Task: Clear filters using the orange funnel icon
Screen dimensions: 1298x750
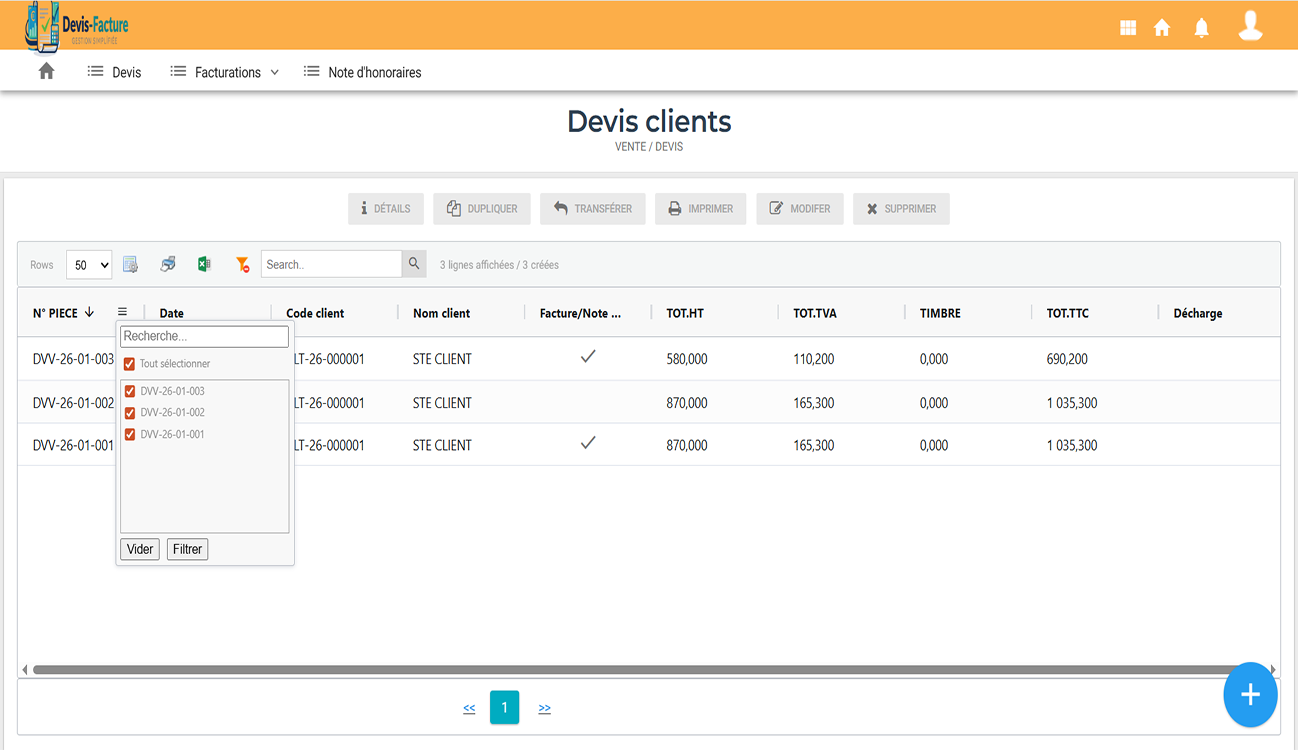Action: tap(242, 263)
